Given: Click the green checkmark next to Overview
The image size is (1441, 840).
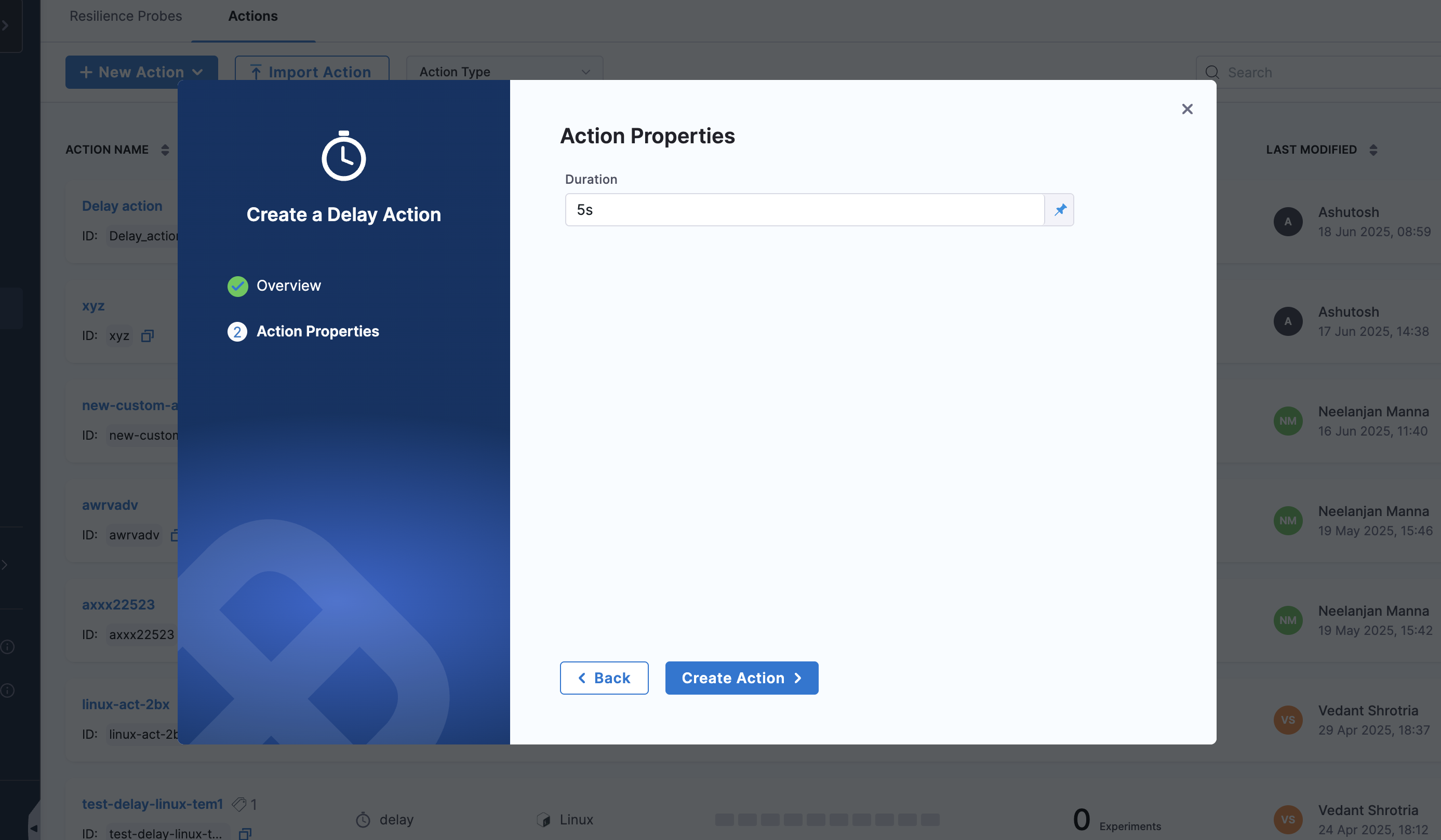Looking at the screenshot, I should click(237, 286).
